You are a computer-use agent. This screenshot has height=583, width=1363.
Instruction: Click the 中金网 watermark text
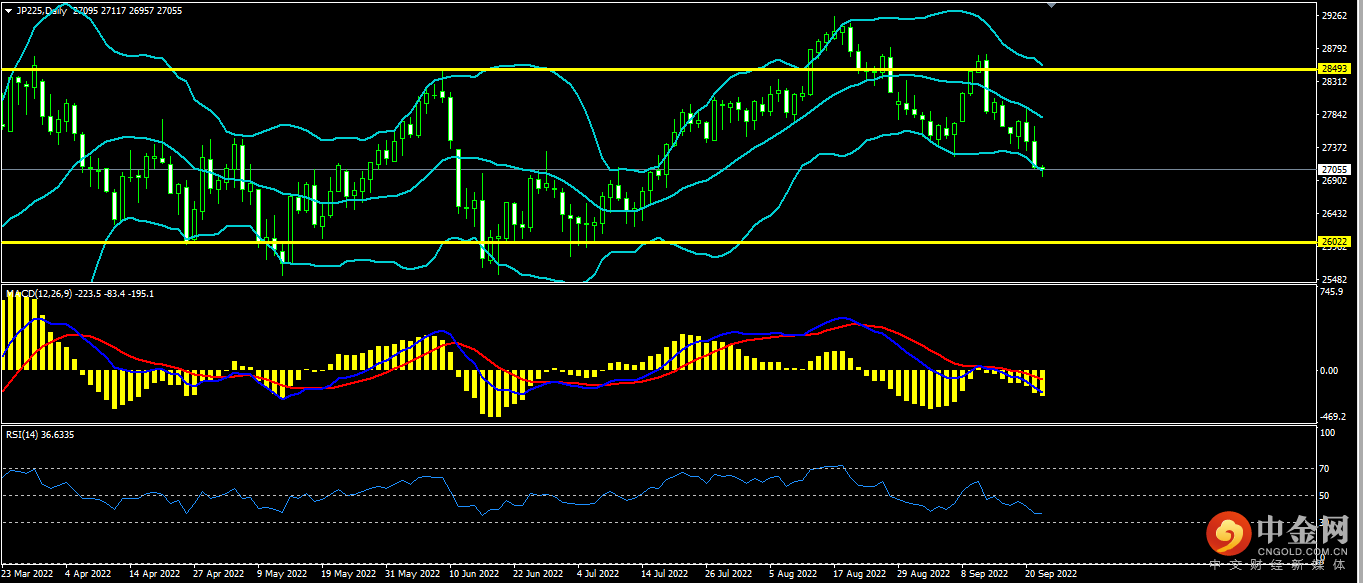click(x=1302, y=528)
